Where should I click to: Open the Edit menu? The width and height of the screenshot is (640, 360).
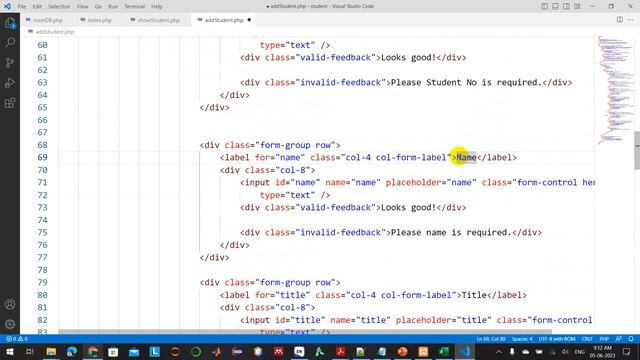37,7
